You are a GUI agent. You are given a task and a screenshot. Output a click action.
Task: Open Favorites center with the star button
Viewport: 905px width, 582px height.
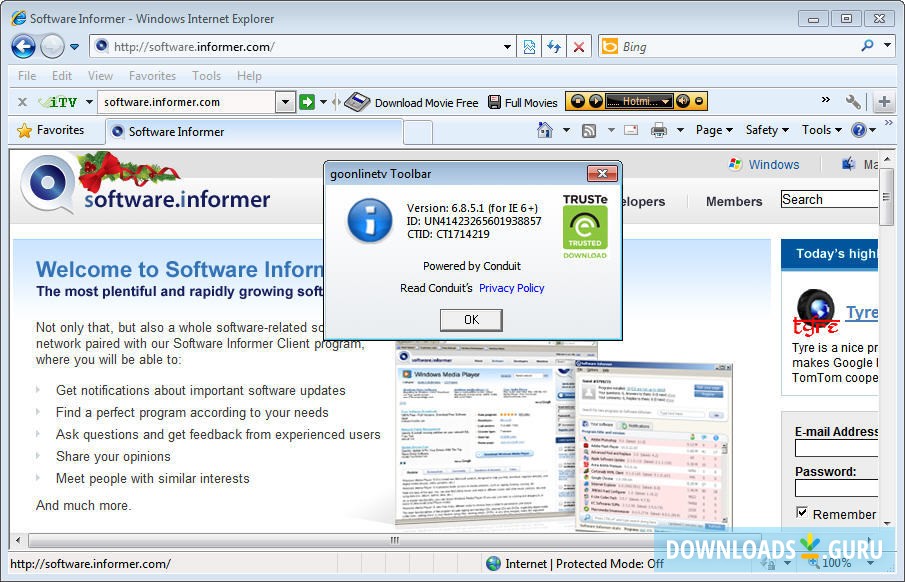(50, 130)
